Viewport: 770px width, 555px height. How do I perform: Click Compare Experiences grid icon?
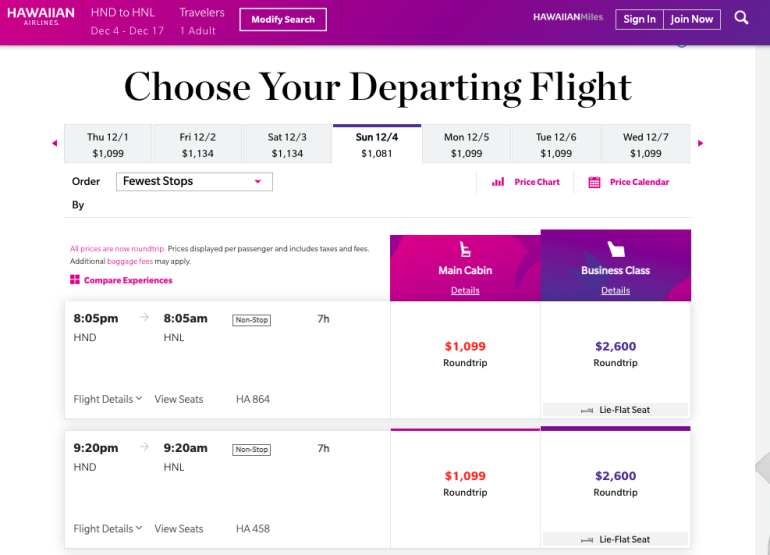pyautogui.click(x=75, y=280)
